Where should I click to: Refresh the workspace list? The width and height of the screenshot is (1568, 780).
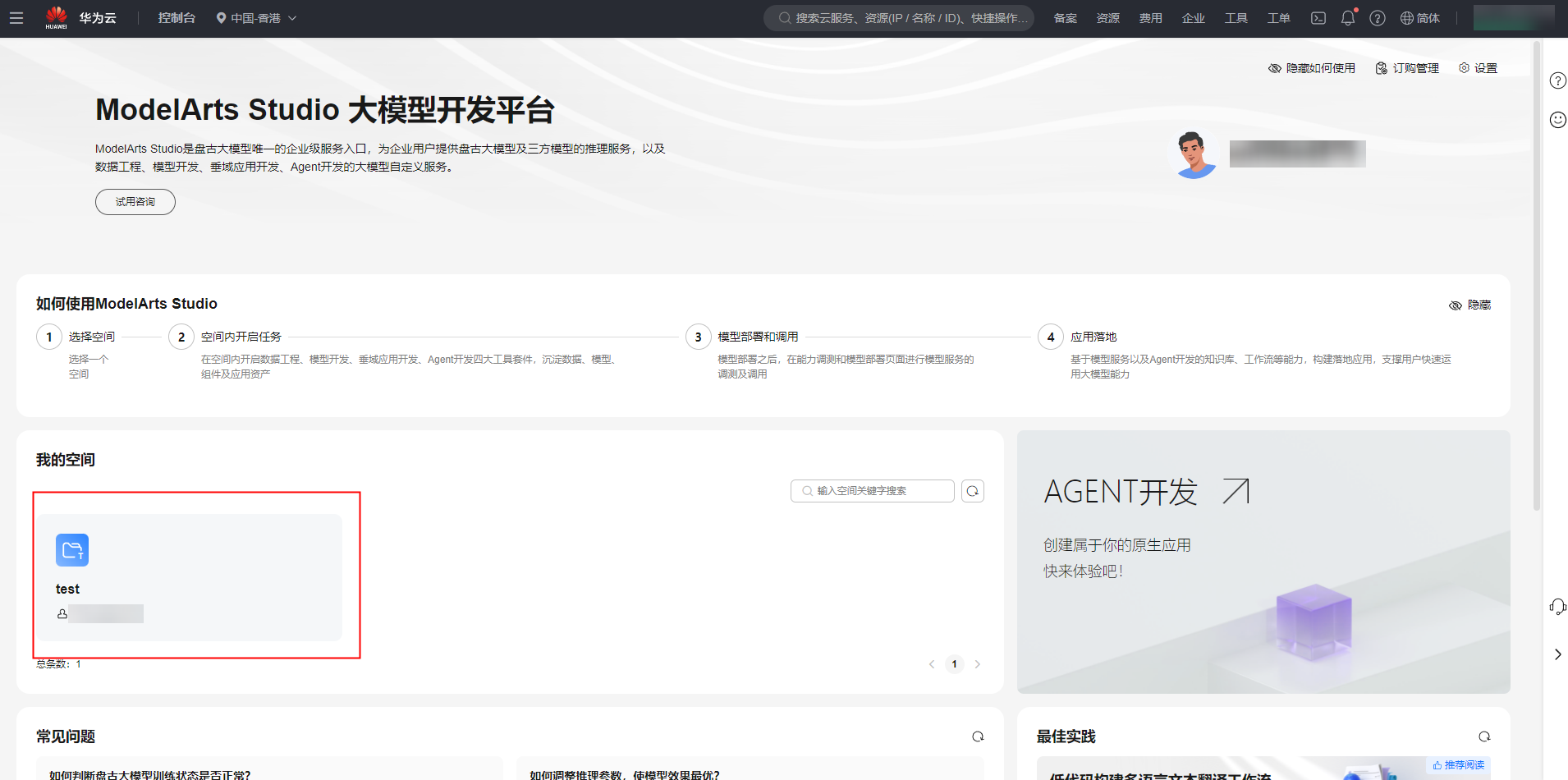973,491
